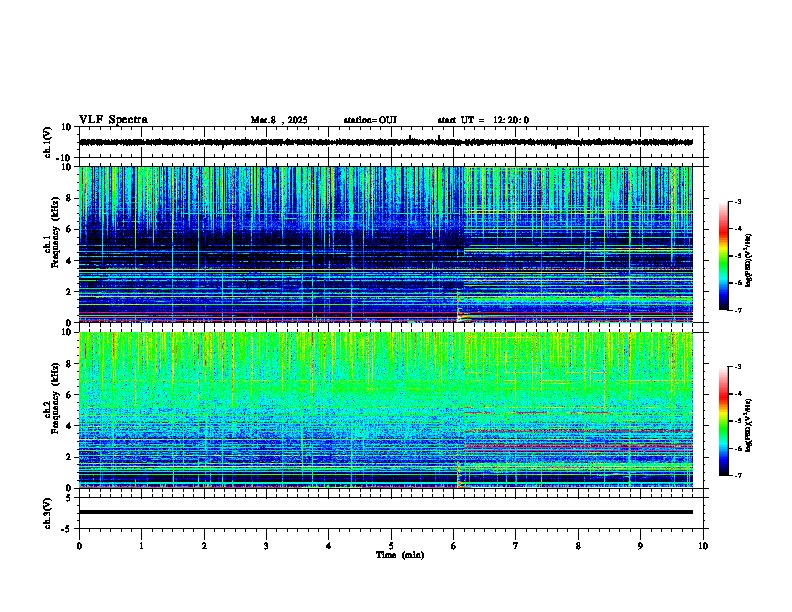Click tick label "2" on the Time axis
The image size is (792, 612).
coord(204,546)
